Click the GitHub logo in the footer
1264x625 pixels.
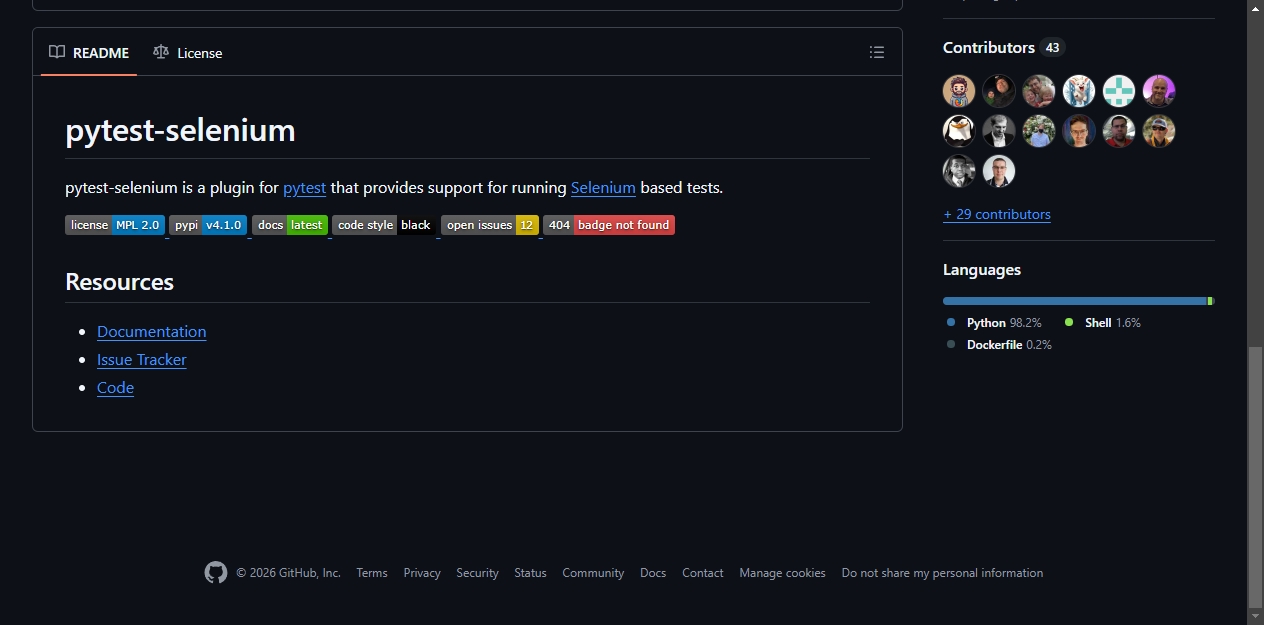click(216, 572)
